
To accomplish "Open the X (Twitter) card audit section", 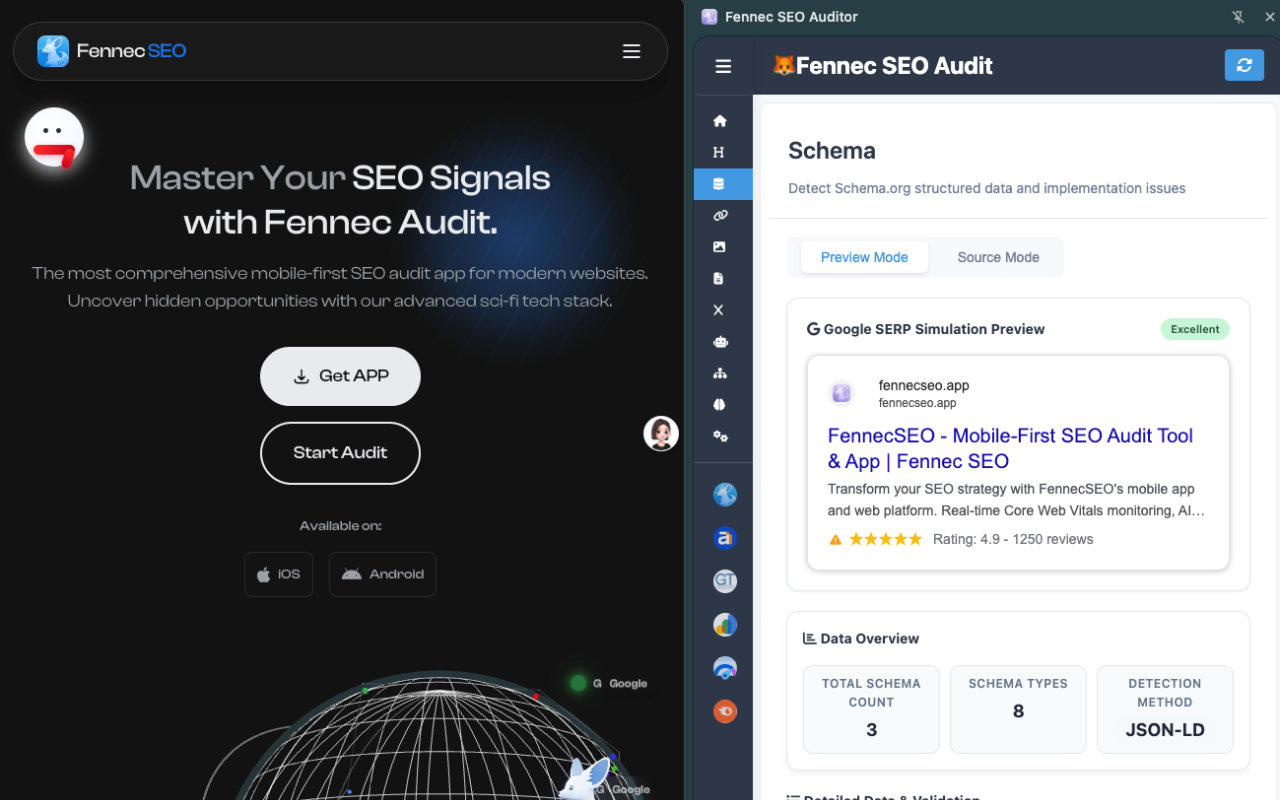I will (719, 310).
